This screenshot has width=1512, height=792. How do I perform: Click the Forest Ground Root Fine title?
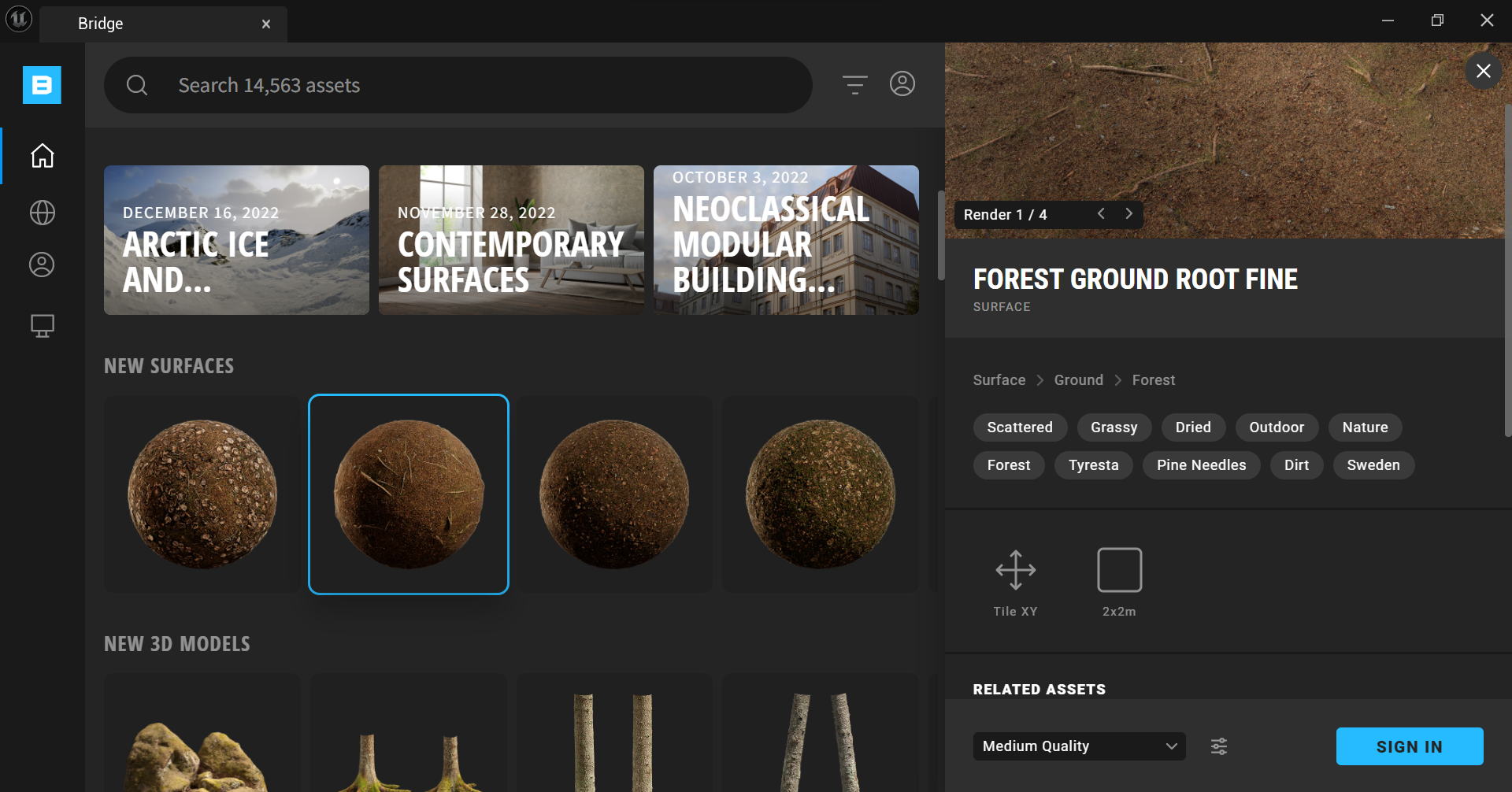click(1135, 279)
